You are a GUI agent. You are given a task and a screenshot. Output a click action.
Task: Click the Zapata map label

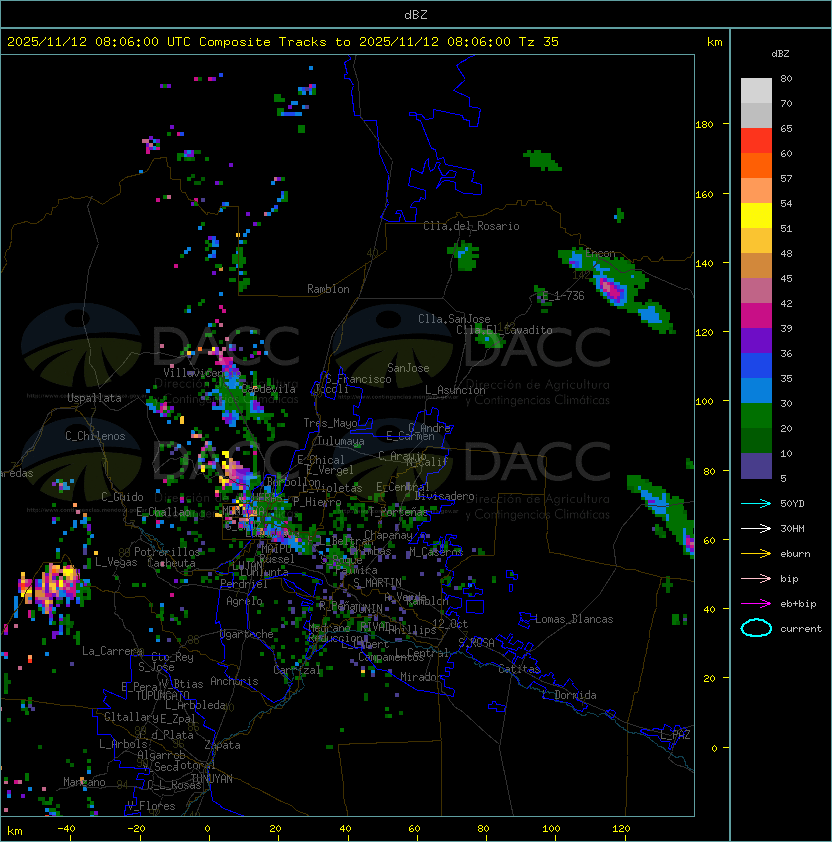pyautogui.click(x=222, y=745)
